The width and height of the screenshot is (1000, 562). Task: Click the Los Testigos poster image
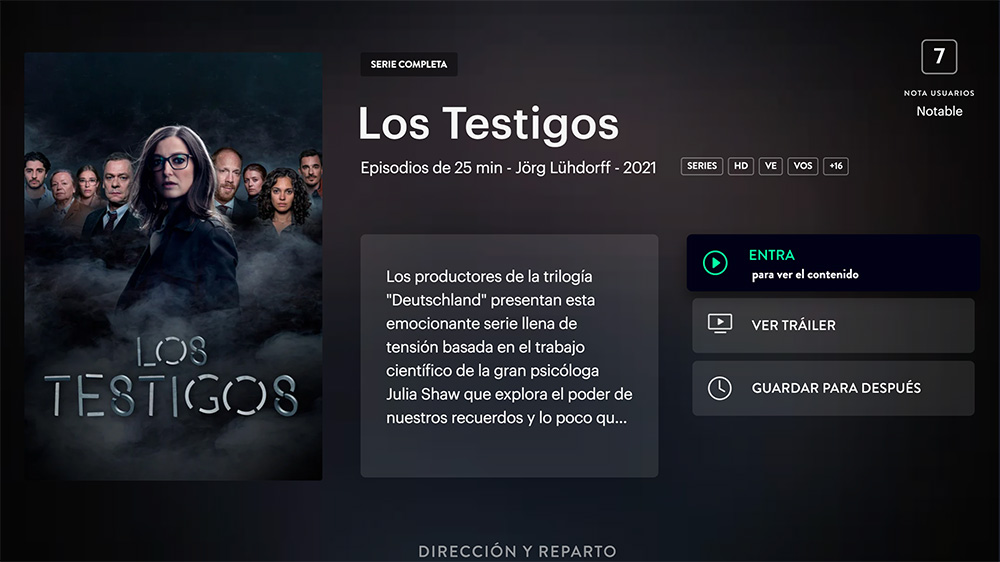click(x=173, y=267)
